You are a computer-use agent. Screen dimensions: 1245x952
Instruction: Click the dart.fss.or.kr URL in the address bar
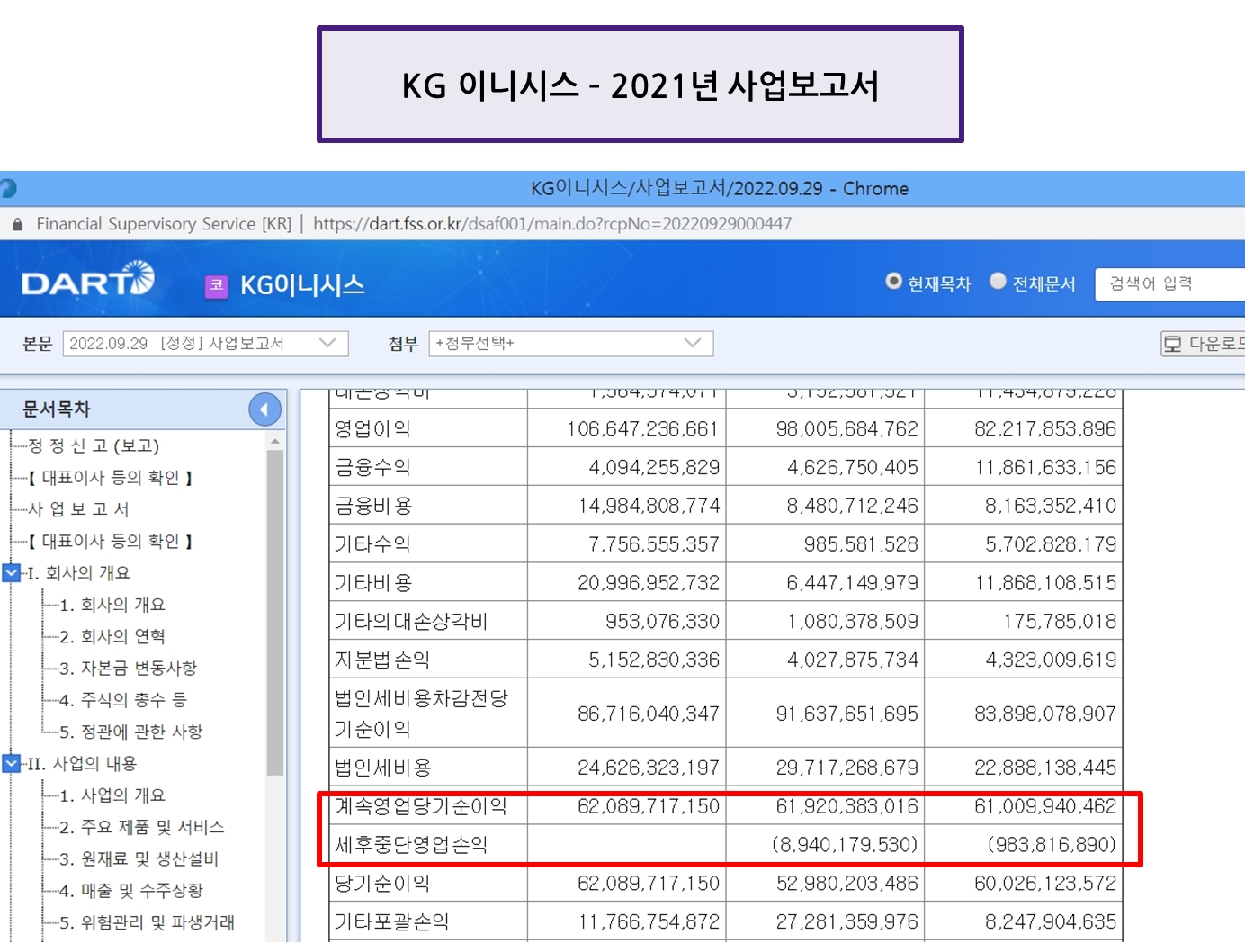tap(552, 224)
